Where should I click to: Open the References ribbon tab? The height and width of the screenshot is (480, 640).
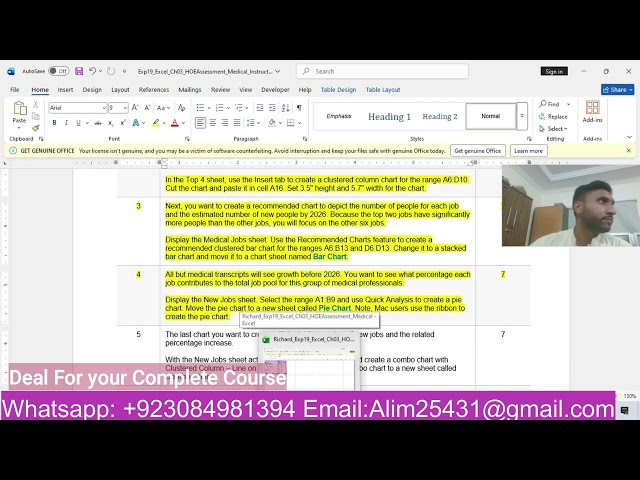pos(154,90)
